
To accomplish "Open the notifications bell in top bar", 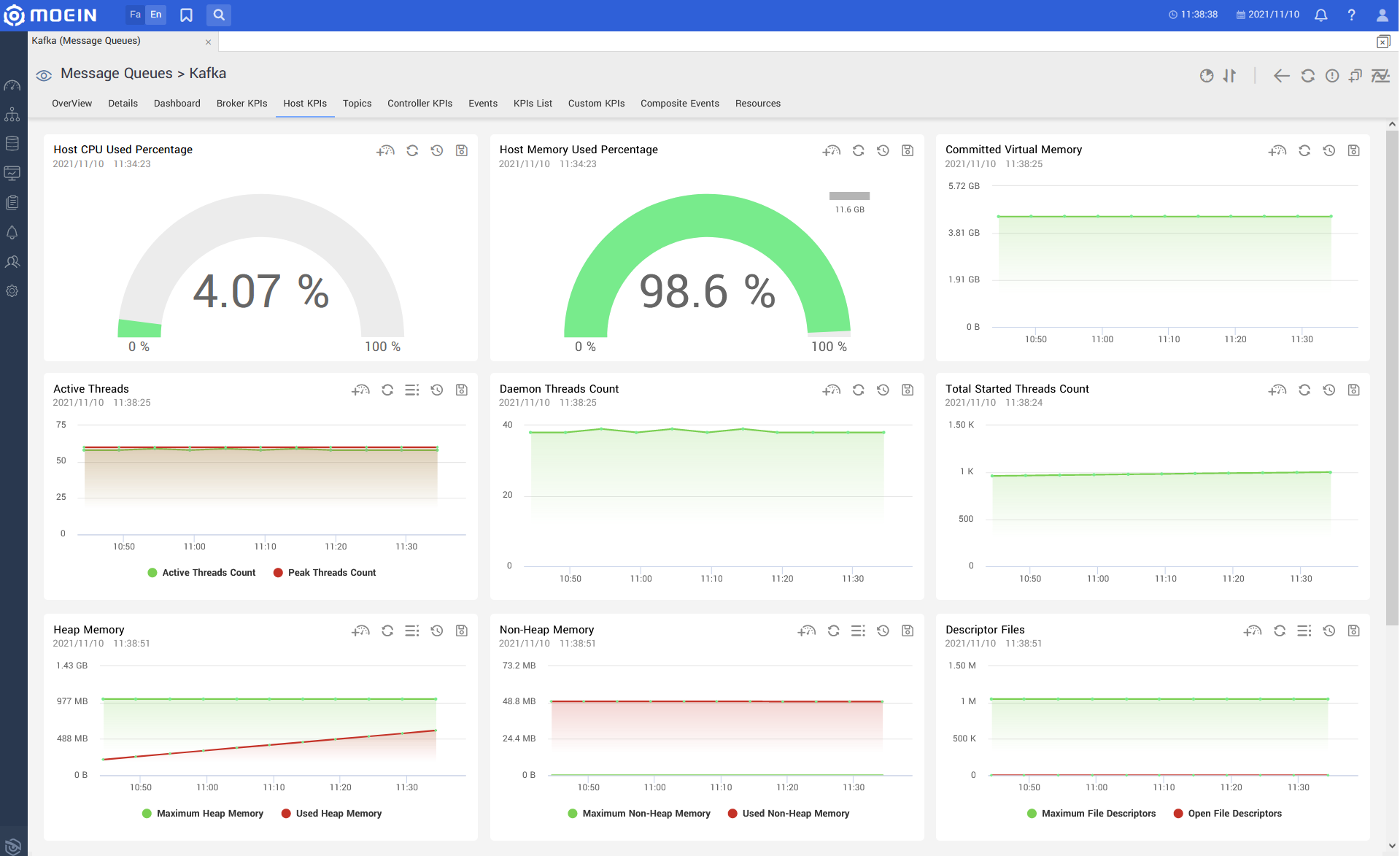I will coord(1320,15).
